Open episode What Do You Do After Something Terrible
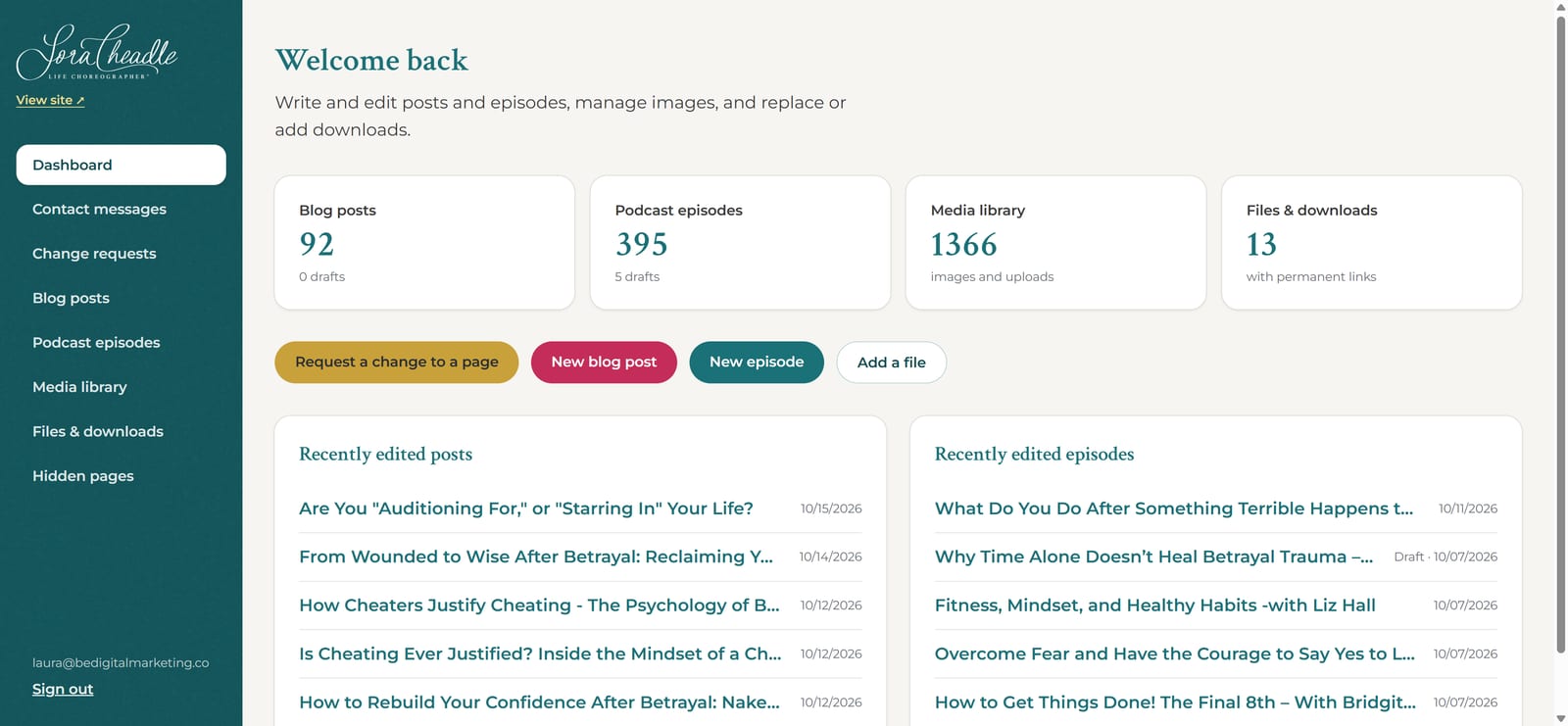This screenshot has width=1568, height=726. [1174, 508]
